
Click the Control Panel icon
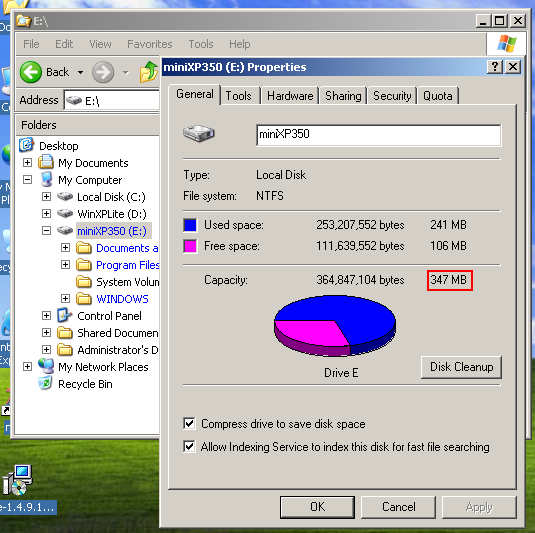64,315
